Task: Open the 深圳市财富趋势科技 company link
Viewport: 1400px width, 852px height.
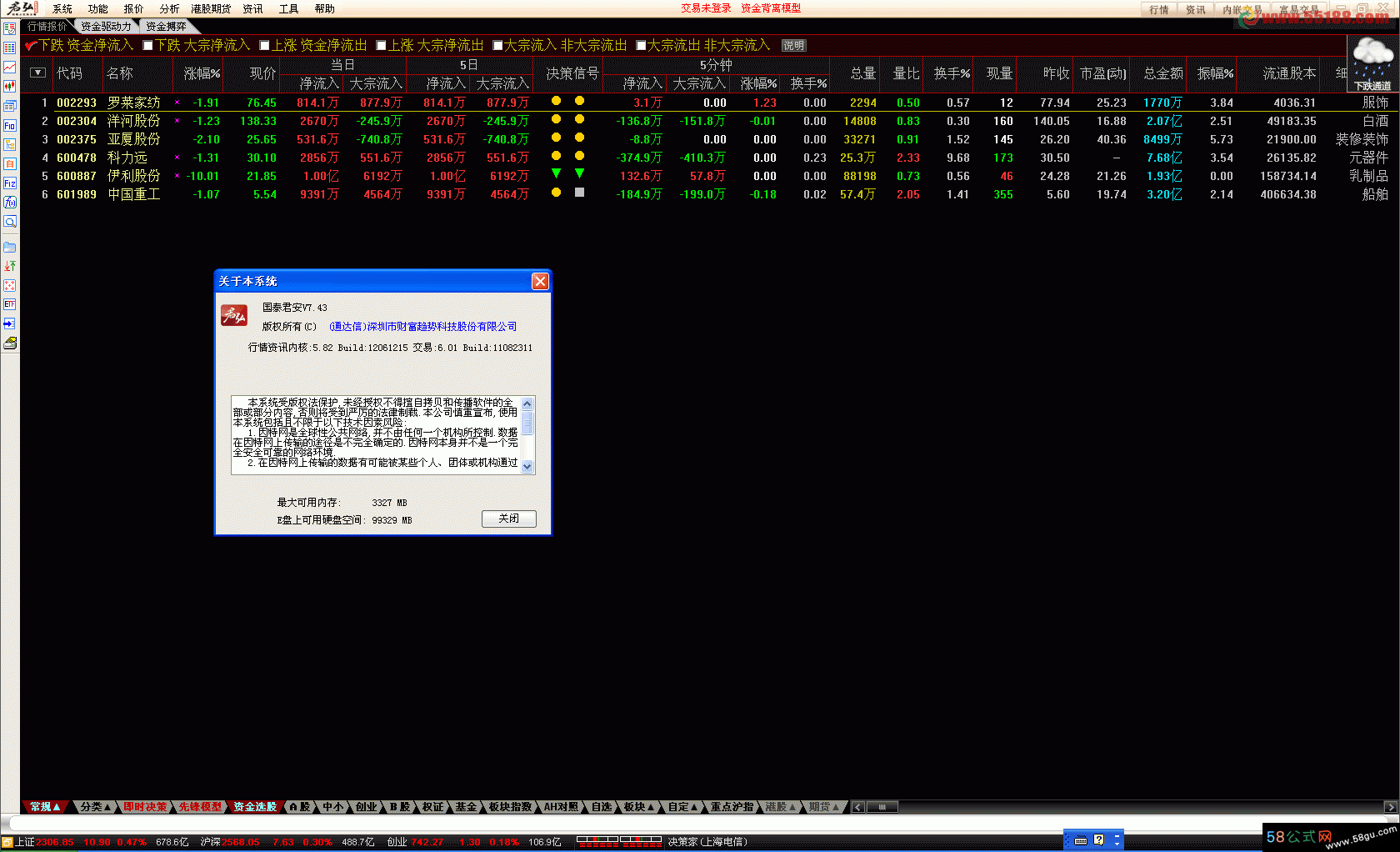Action: coord(422,327)
